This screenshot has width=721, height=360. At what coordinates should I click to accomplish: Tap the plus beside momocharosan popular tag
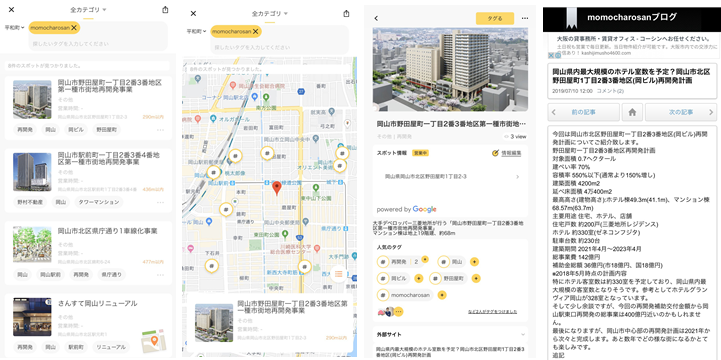click(442, 295)
